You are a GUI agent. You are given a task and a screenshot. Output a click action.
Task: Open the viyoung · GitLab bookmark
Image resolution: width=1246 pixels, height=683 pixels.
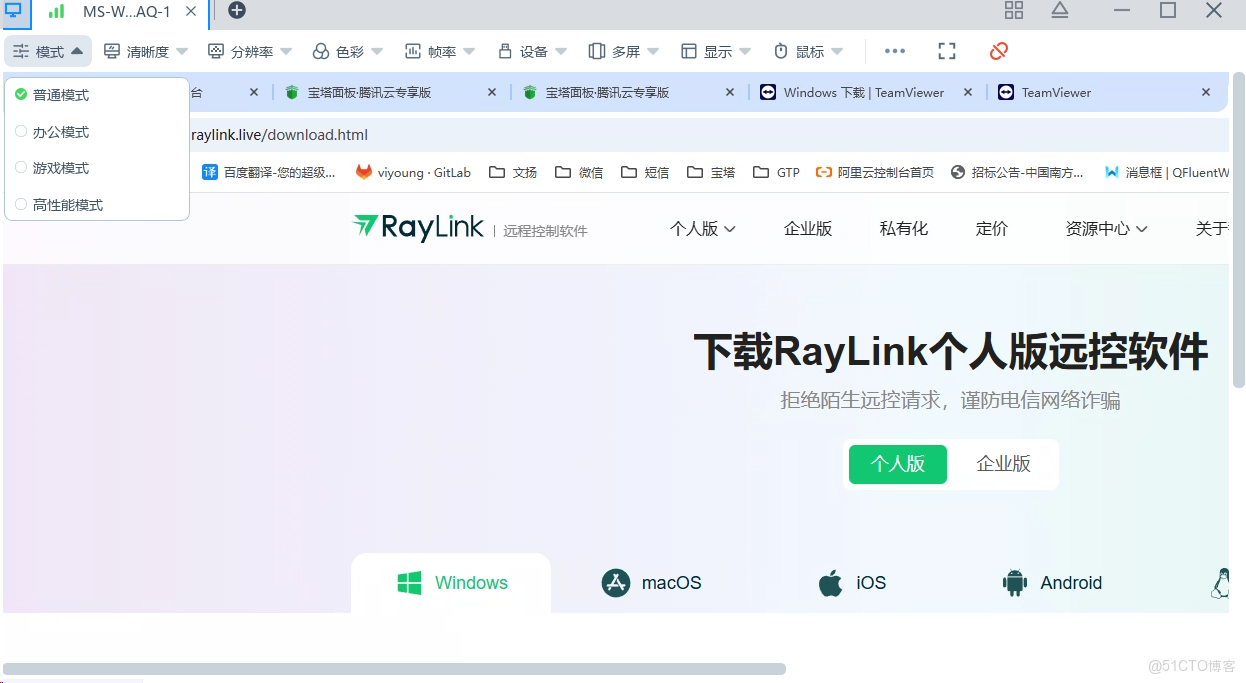tap(413, 172)
